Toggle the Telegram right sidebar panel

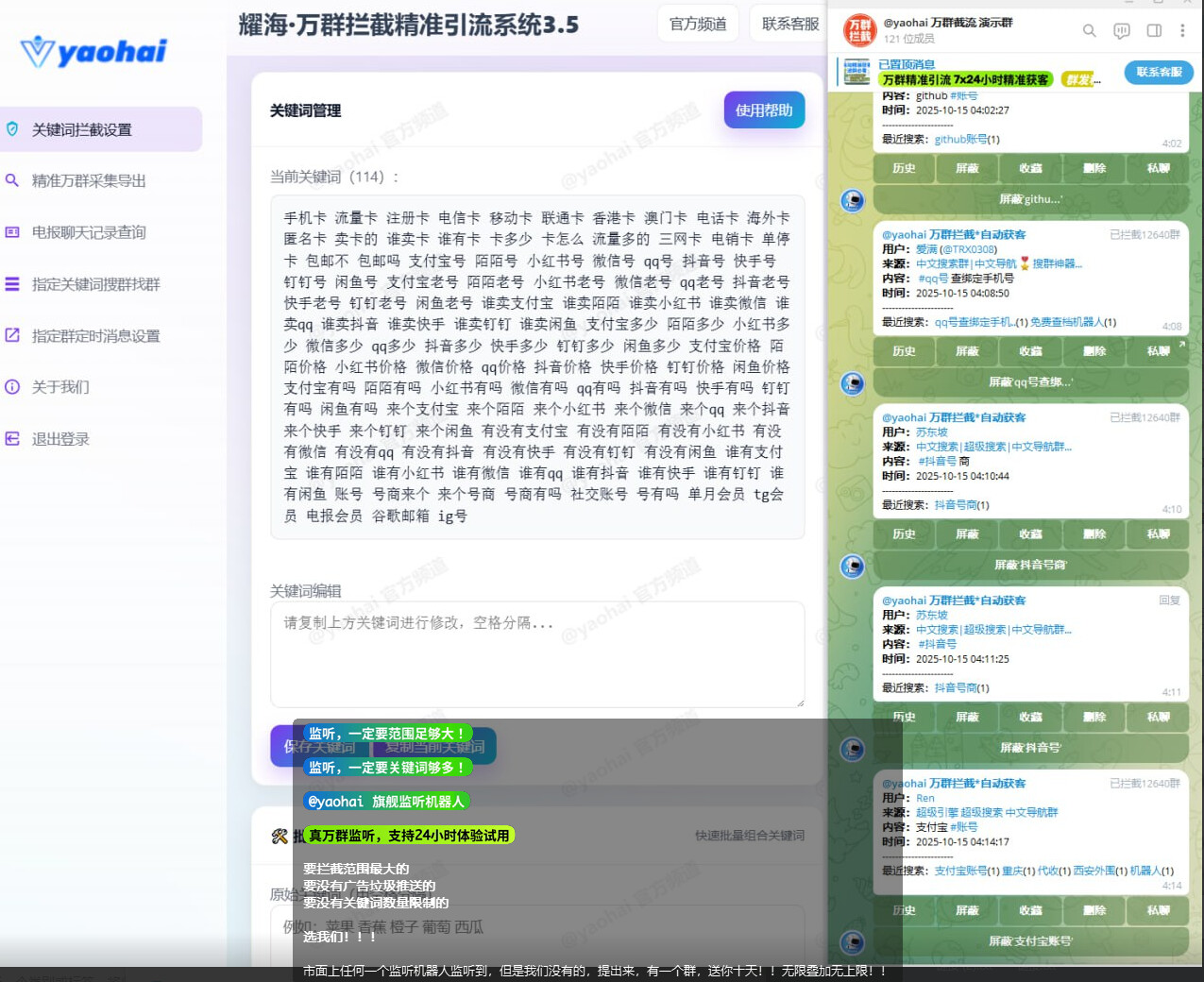(x=1154, y=31)
